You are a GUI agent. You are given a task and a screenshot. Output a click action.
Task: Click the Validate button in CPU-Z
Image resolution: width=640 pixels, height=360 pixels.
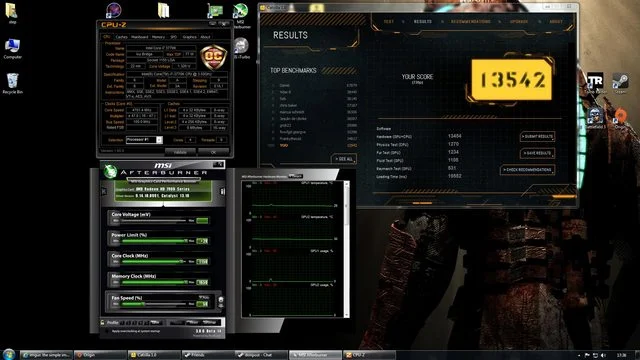pos(180,152)
